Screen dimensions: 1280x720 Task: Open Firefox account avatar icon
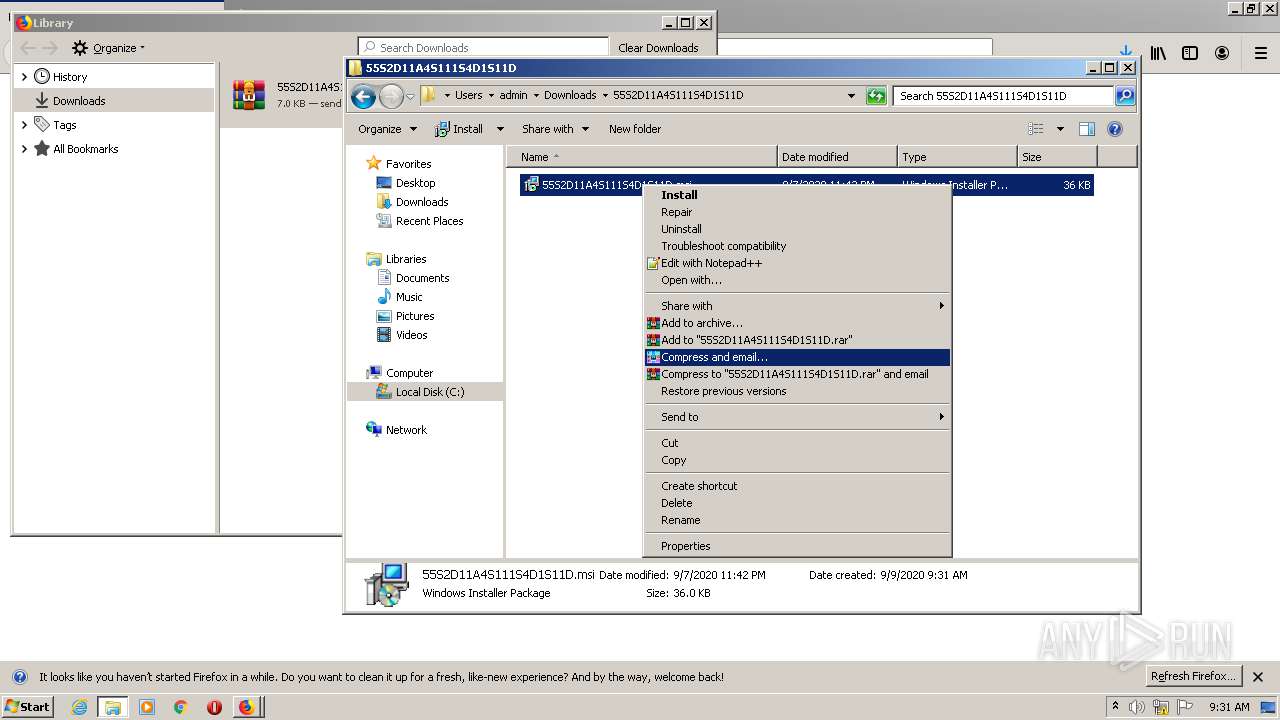(x=1222, y=53)
